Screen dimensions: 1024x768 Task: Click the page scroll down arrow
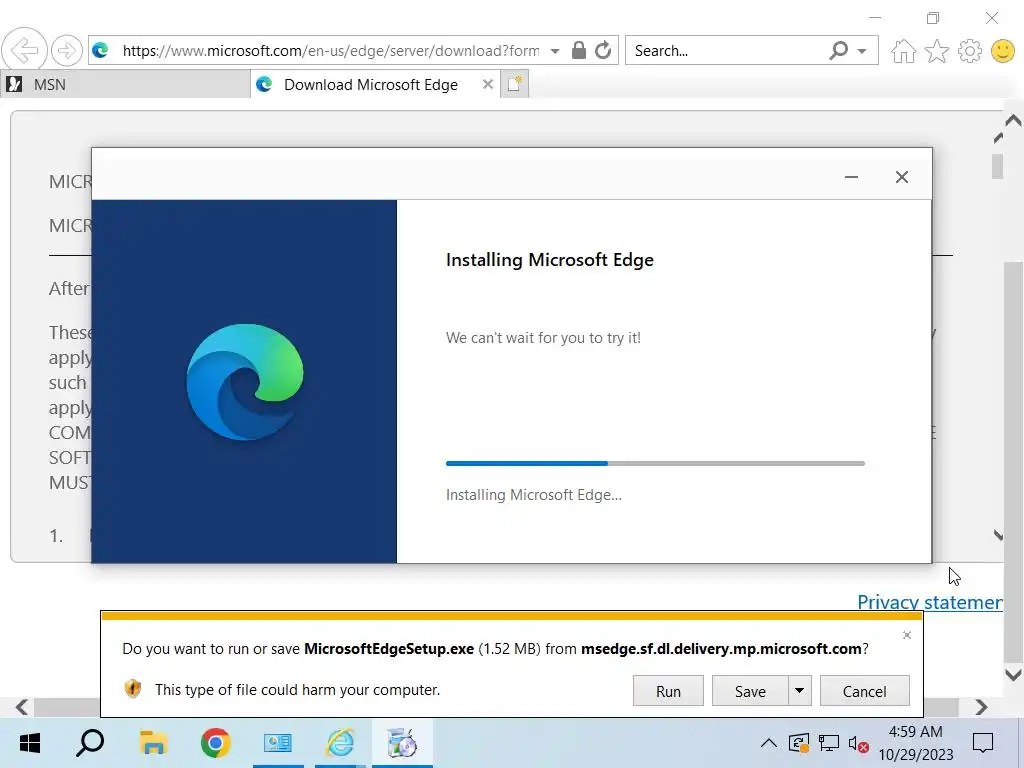tap(1013, 674)
